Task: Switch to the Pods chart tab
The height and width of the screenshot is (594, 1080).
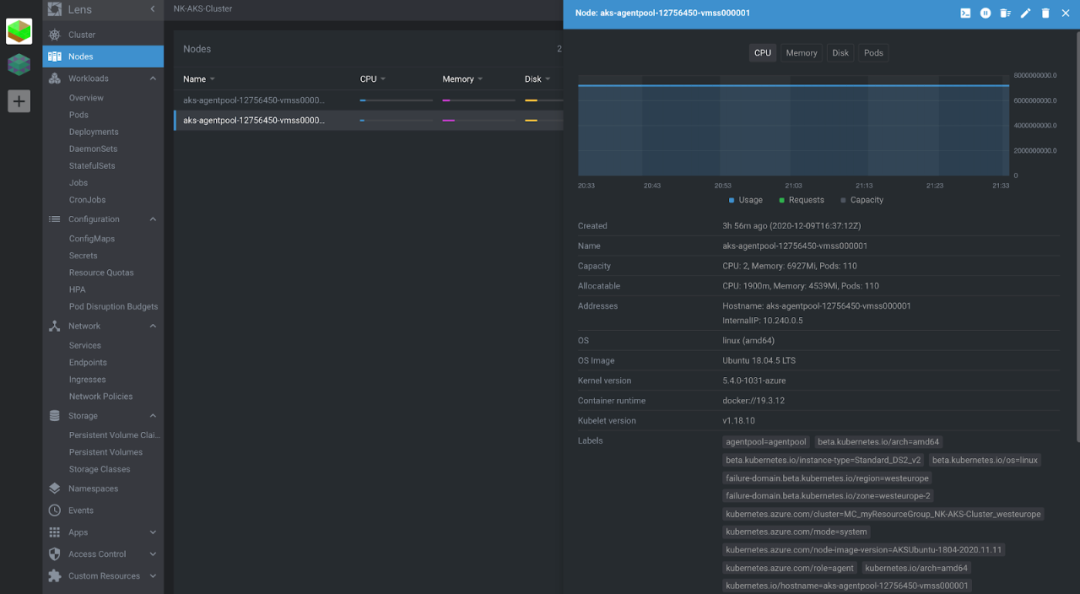Action: pyautogui.click(x=873, y=53)
